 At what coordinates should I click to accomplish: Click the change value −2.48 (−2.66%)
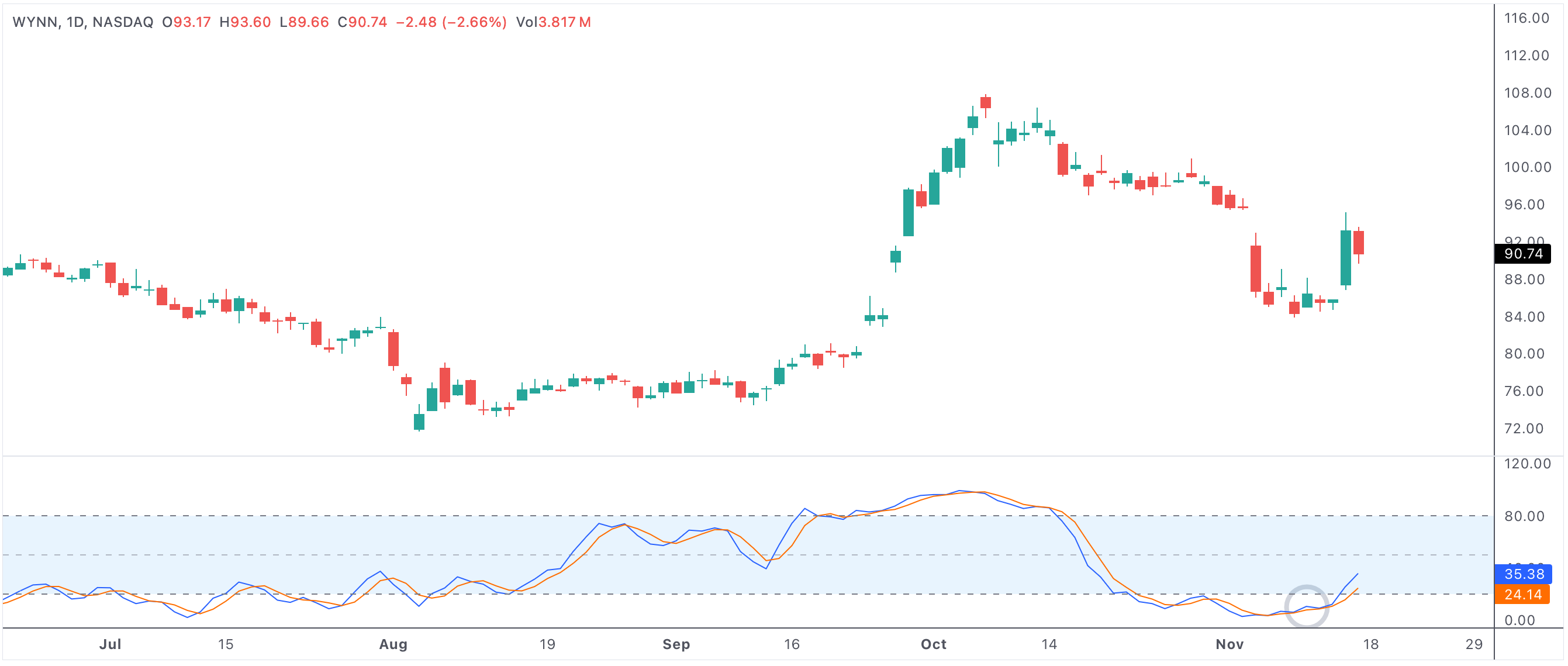(x=451, y=22)
